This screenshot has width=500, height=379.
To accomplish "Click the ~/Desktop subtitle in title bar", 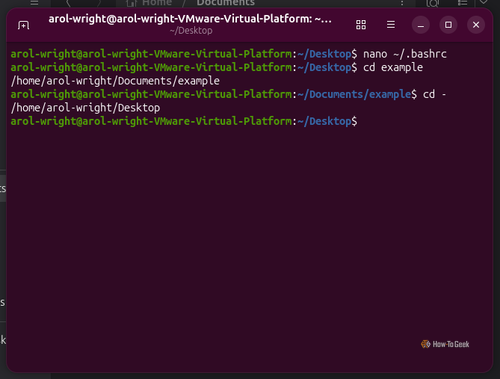I will (x=191, y=31).
